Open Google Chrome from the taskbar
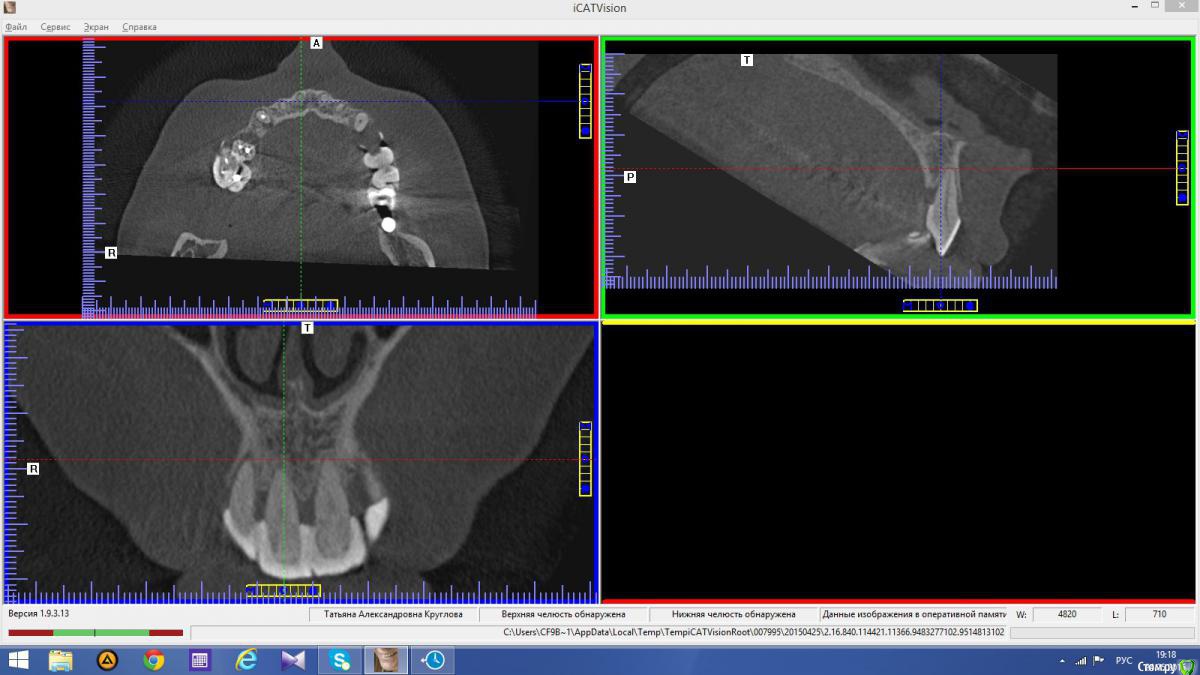Viewport: 1200px width, 675px height. pos(153,660)
